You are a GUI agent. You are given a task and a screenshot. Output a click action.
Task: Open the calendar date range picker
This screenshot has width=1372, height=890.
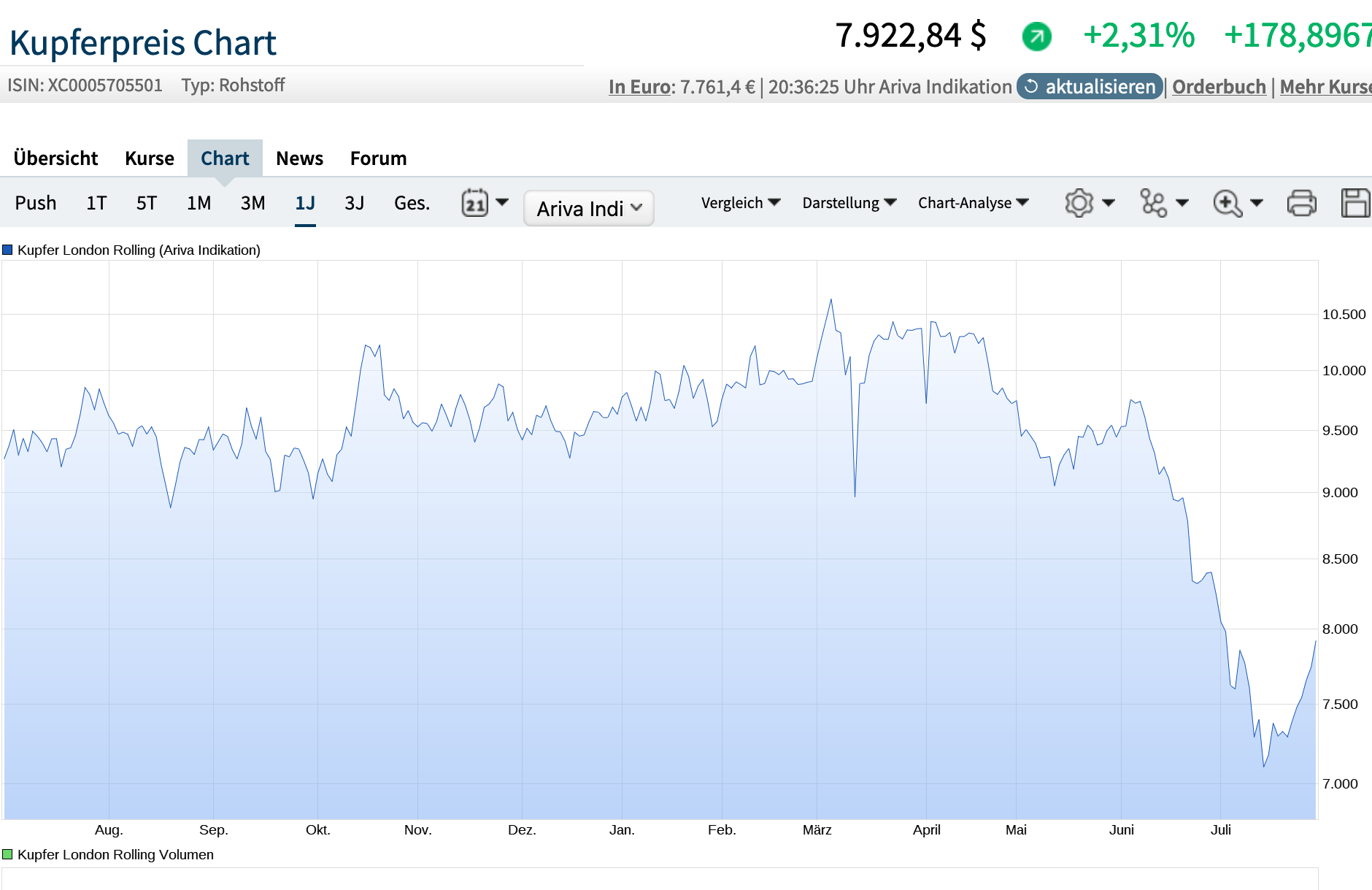[x=475, y=203]
